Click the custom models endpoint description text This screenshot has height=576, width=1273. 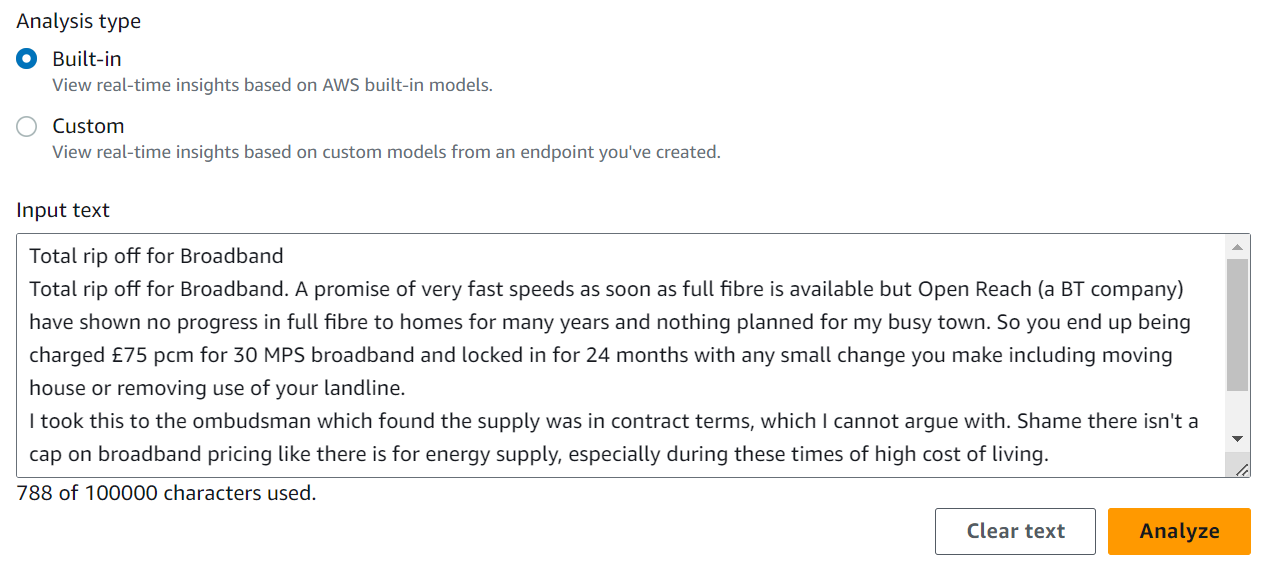click(x=386, y=152)
